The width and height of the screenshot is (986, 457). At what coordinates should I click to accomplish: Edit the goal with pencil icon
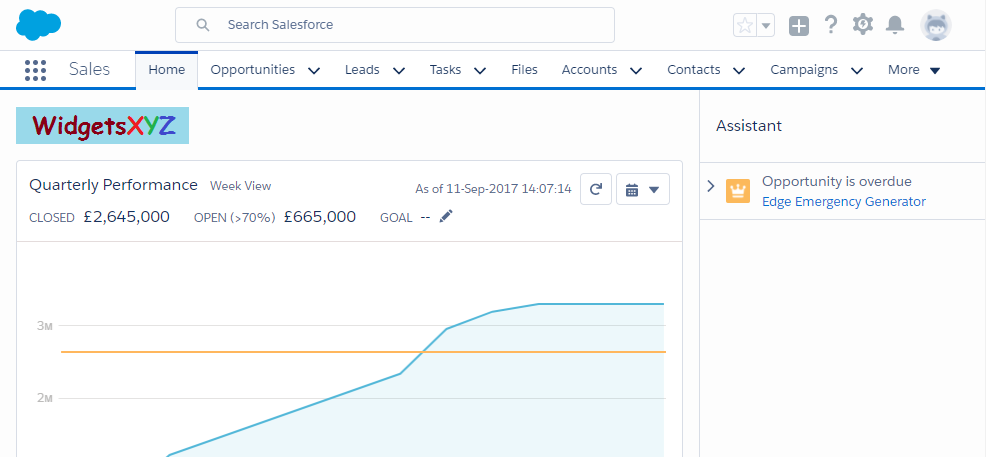pos(446,217)
